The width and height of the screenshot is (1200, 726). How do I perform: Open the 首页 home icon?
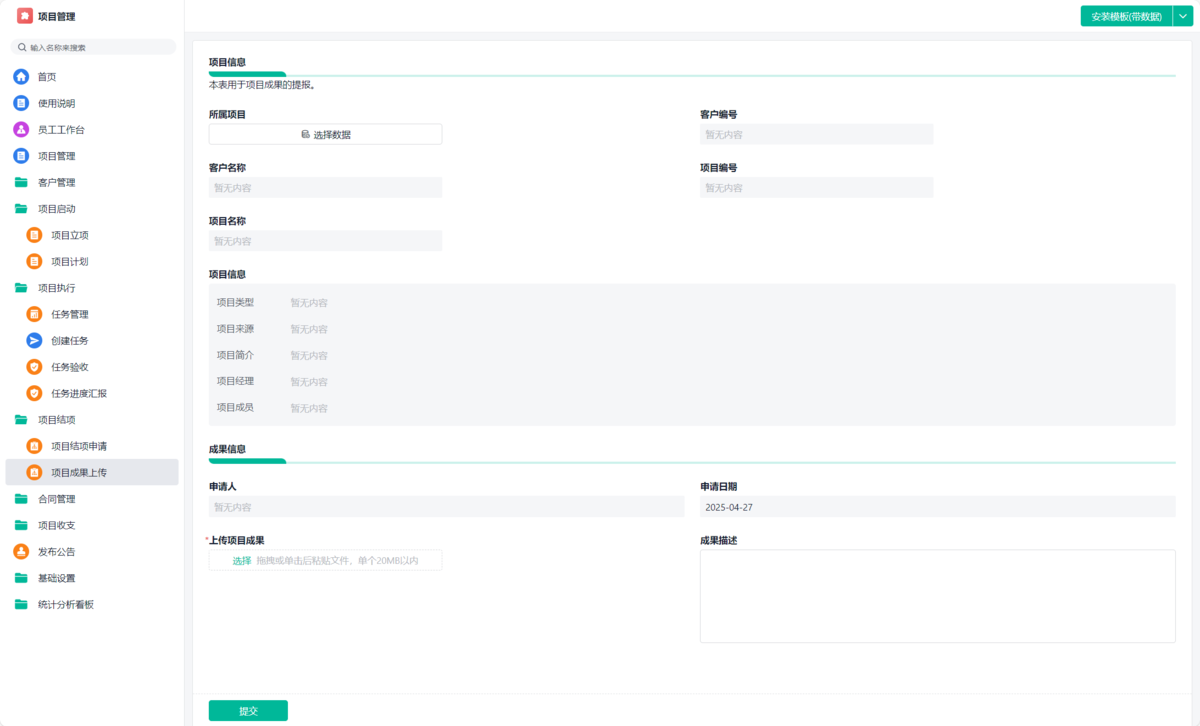pyautogui.click(x=21, y=77)
